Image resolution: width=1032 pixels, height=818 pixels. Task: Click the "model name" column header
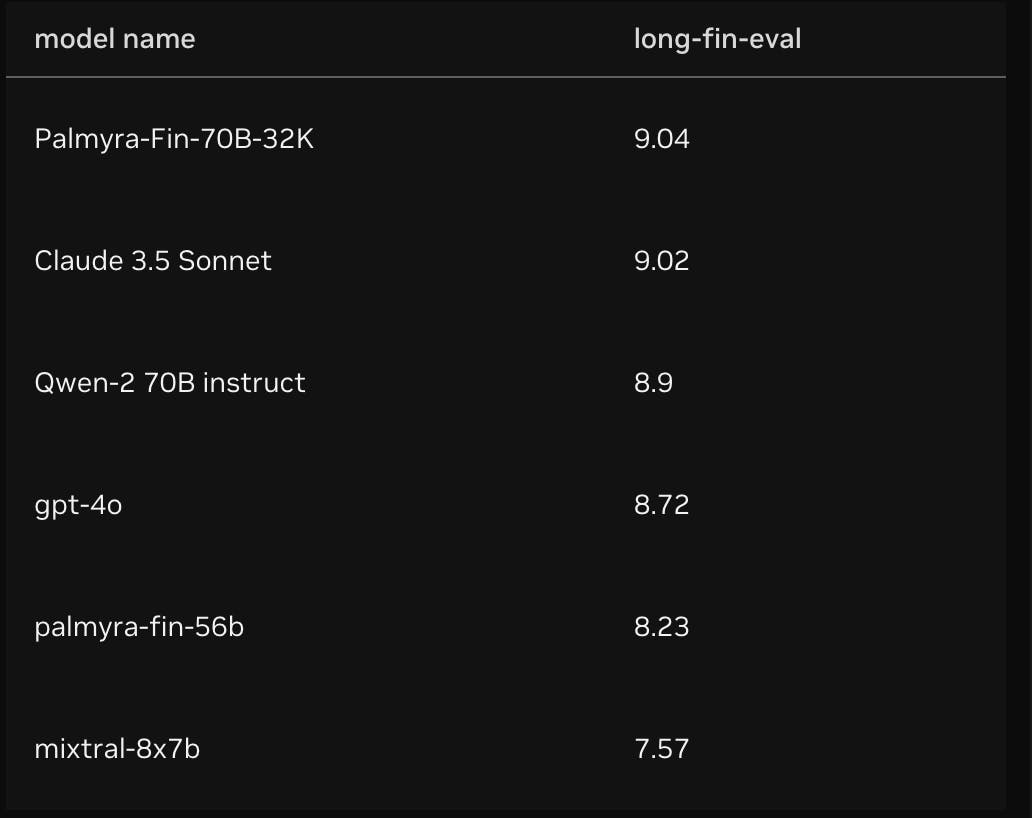pos(115,40)
